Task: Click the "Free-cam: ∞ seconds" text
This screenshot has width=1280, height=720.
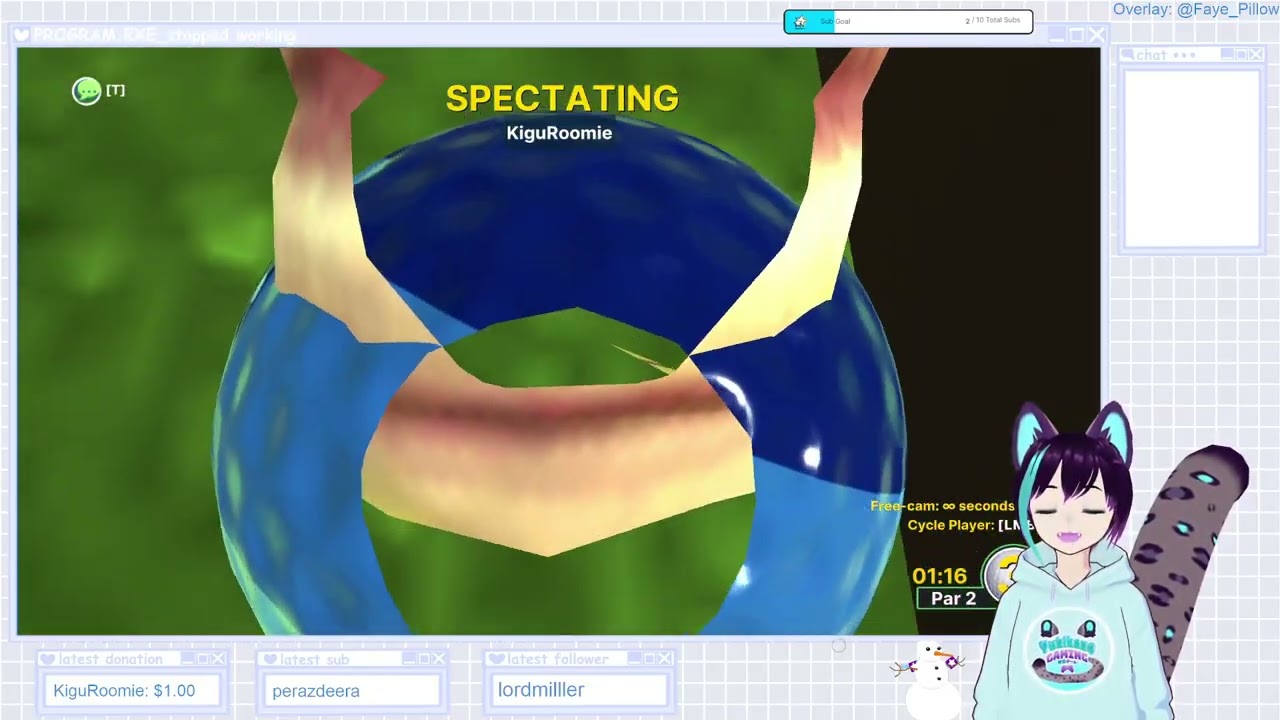Action: (942, 506)
